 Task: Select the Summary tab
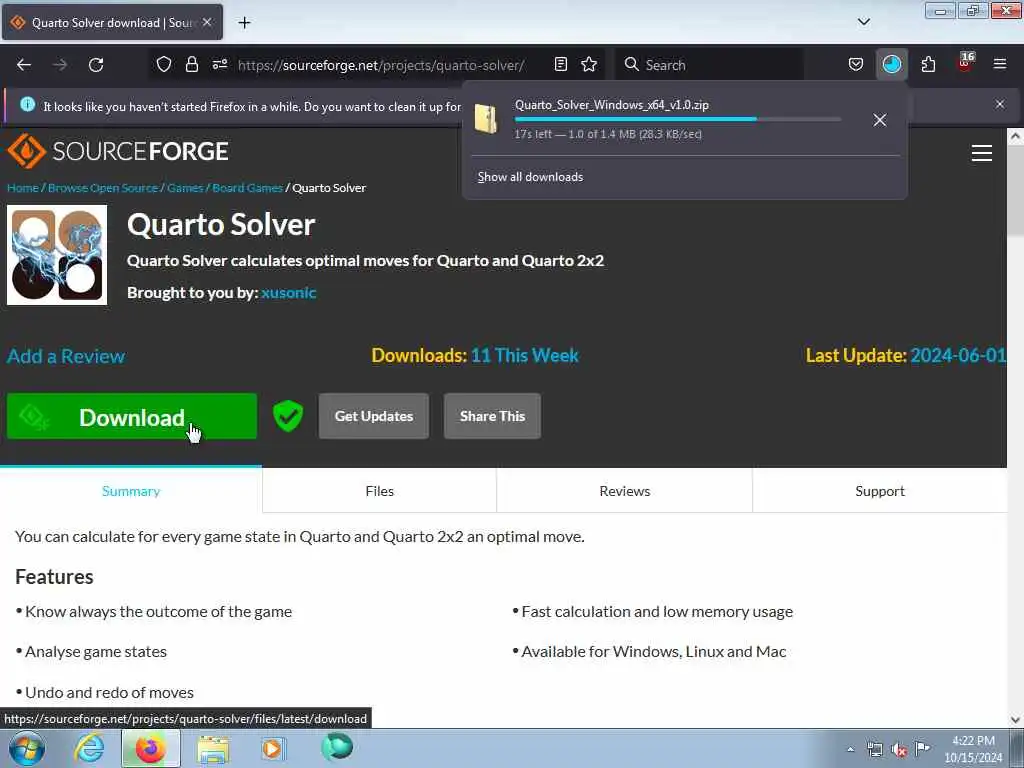pos(131,491)
